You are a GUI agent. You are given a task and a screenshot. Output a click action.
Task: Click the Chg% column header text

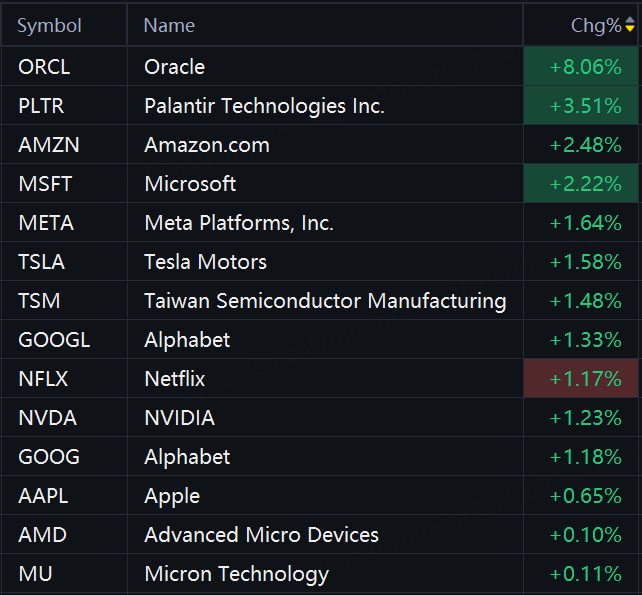pos(595,26)
